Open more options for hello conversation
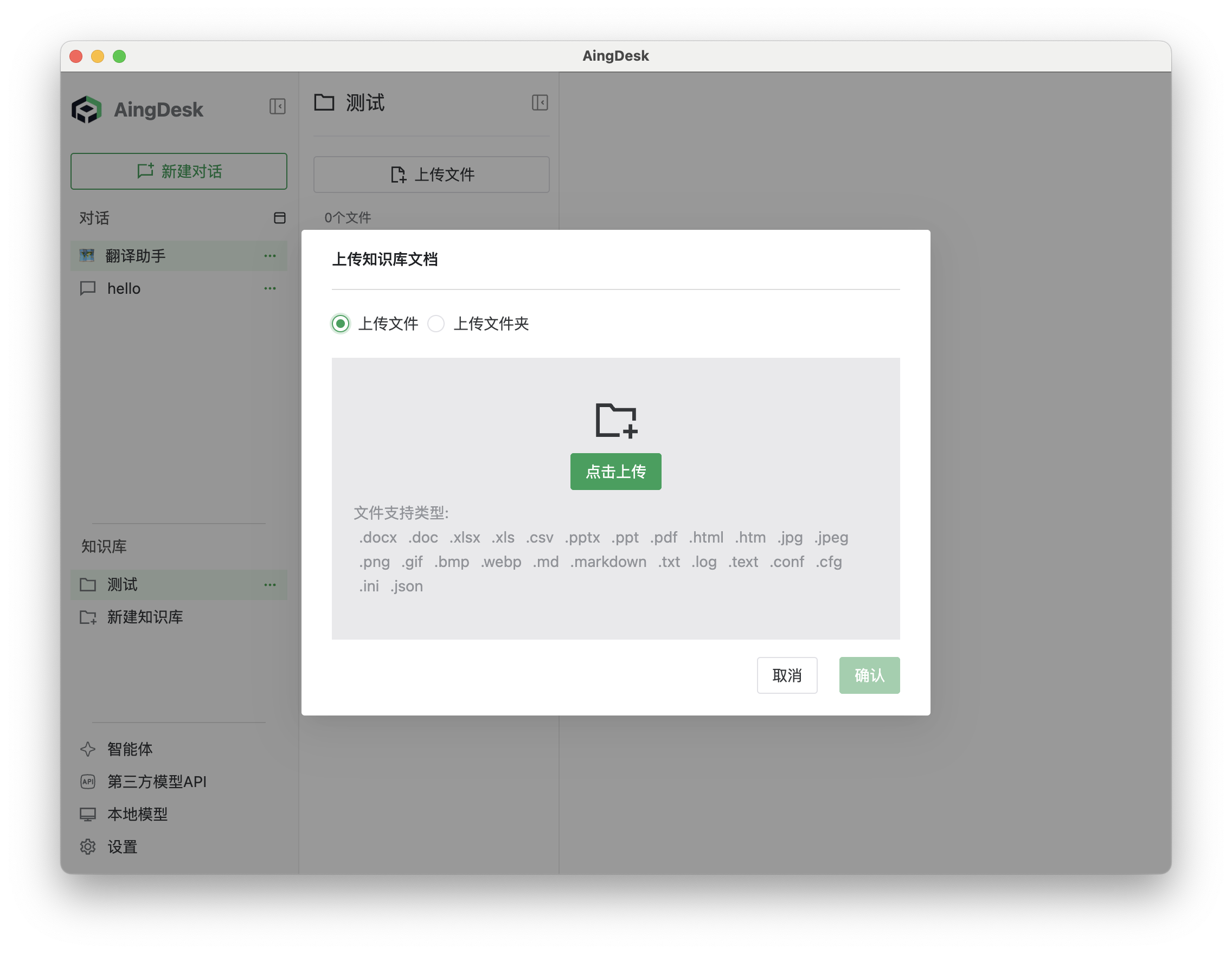1232x954 pixels. (x=269, y=289)
